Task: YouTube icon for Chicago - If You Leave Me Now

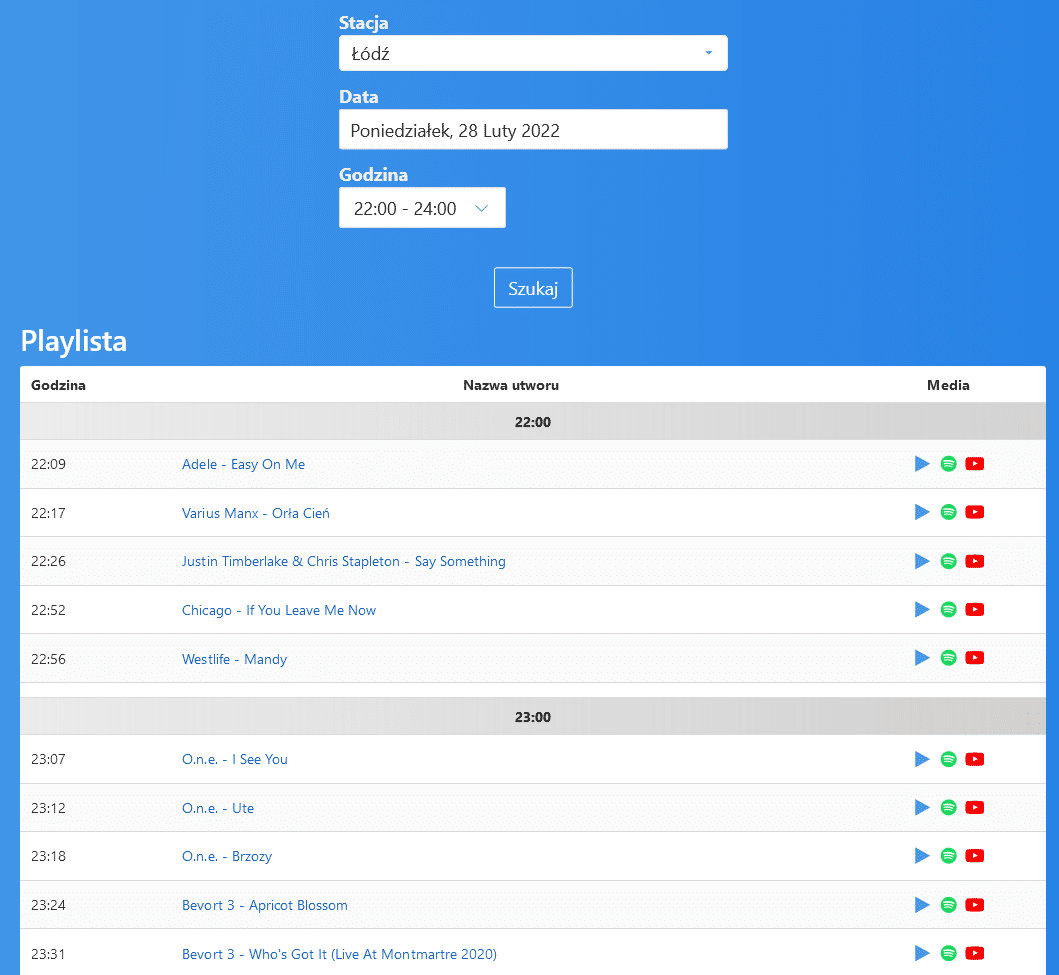Action: point(975,610)
